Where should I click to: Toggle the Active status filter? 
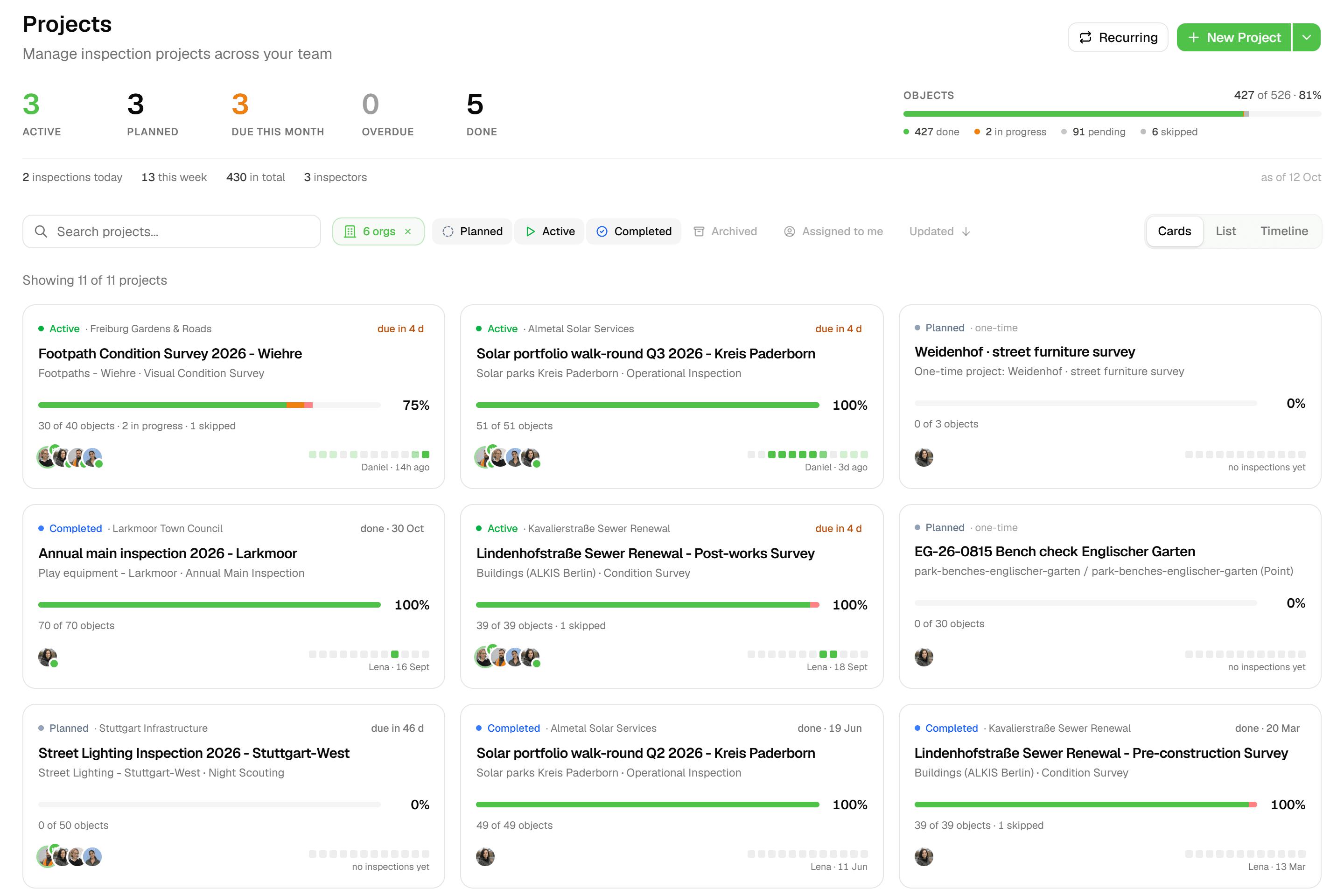pos(550,231)
